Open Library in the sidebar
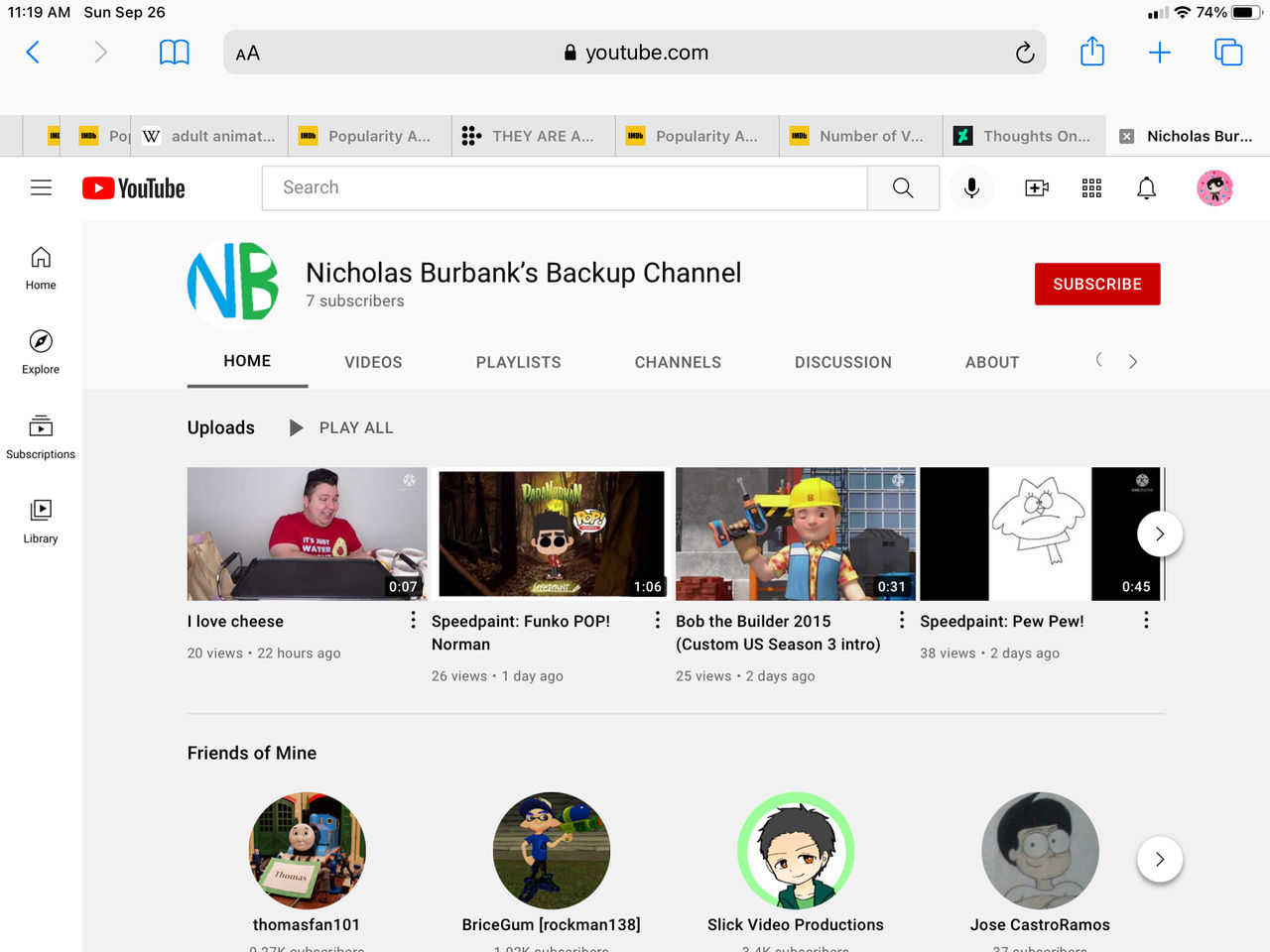Image resolution: width=1270 pixels, height=952 pixels. click(41, 521)
